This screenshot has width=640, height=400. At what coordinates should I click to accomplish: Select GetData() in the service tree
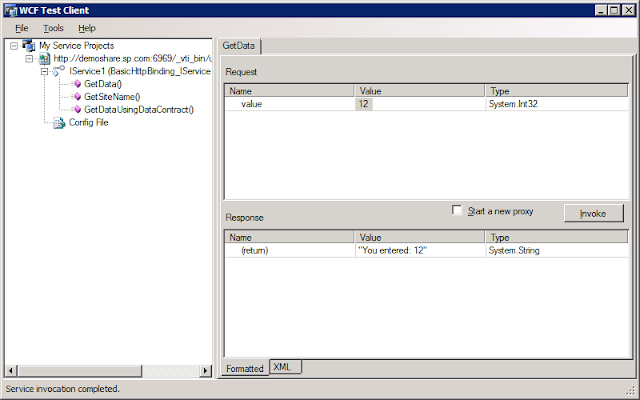point(103,84)
